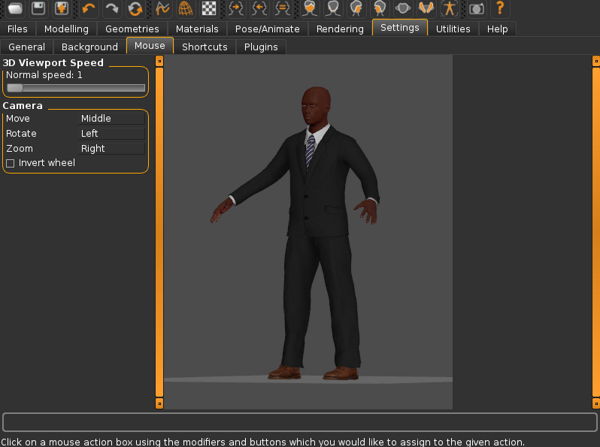Go to the Plugins settings tab

(x=261, y=47)
